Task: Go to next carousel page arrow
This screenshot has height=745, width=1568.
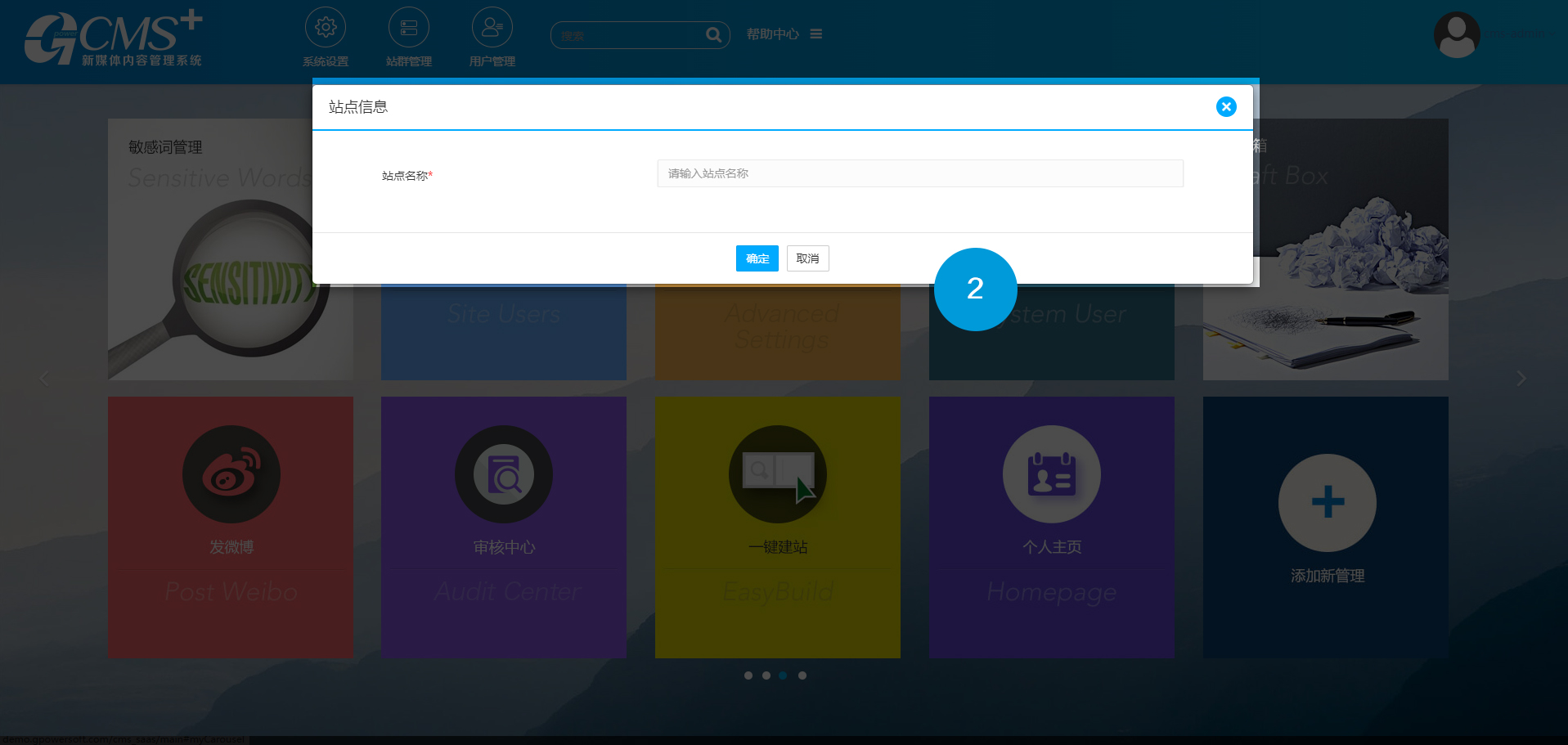Action: tap(1521, 379)
